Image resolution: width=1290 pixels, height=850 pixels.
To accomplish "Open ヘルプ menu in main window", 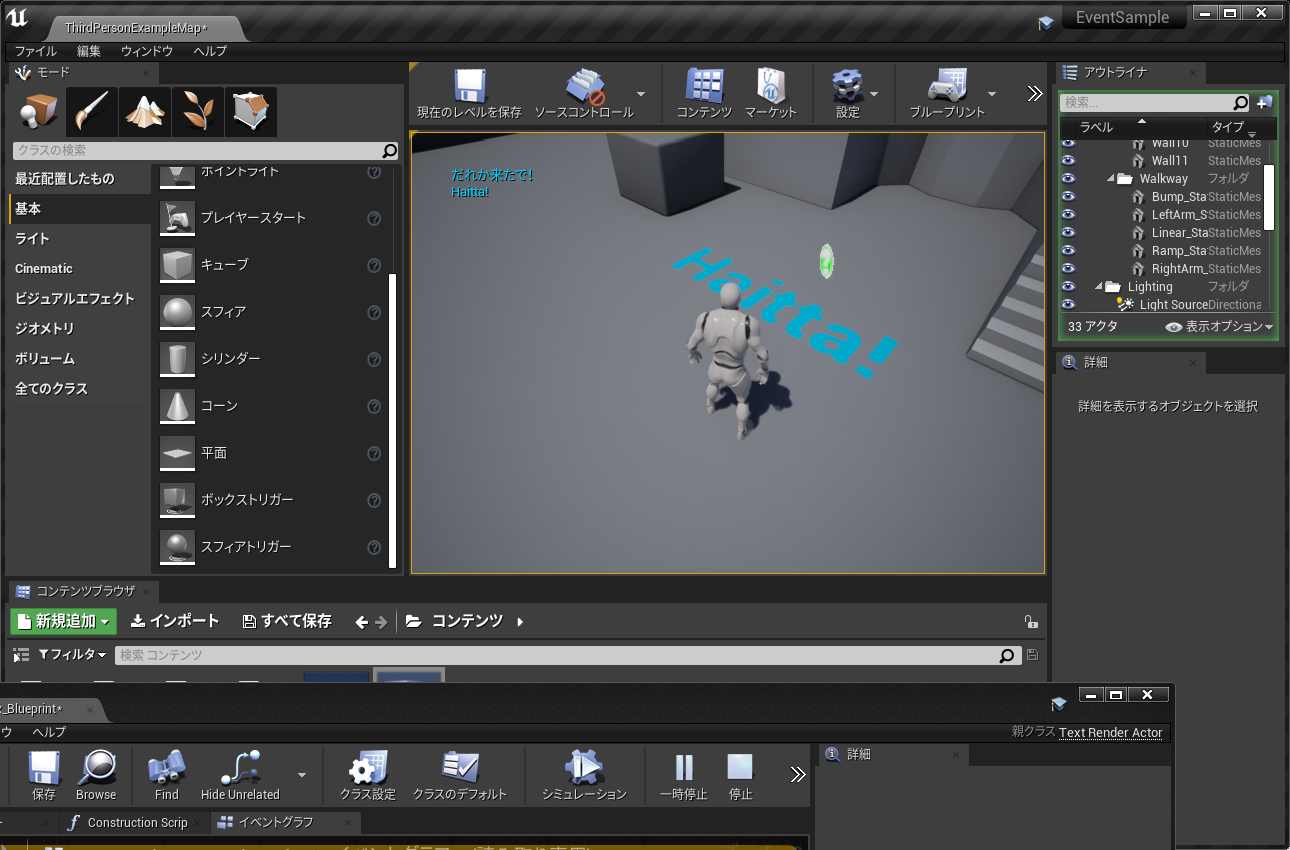I will point(210,51).
